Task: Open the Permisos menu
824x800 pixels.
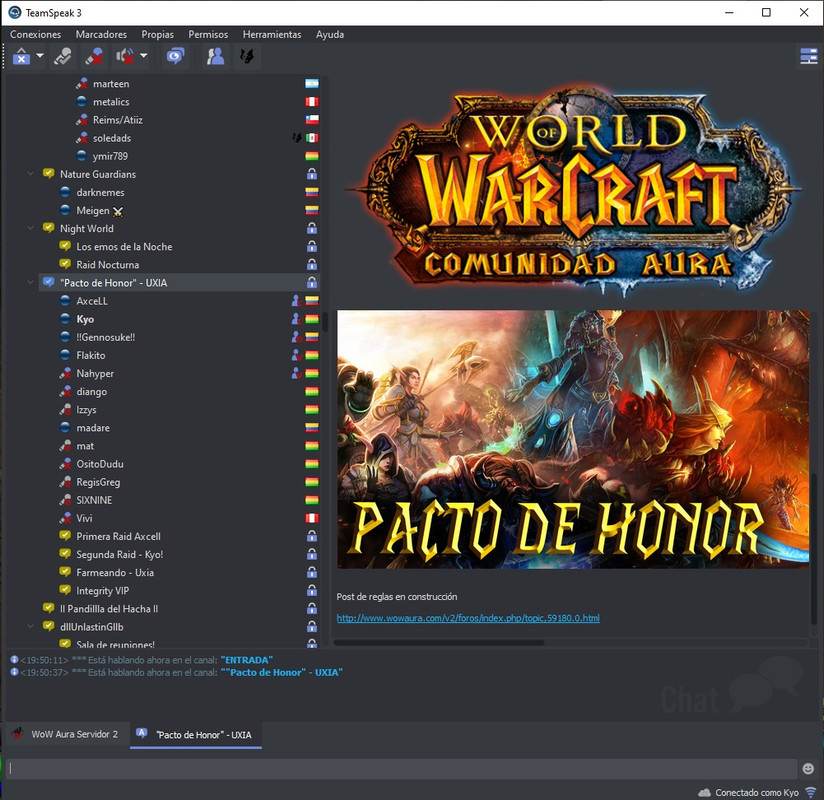Action: click(208, 34)
